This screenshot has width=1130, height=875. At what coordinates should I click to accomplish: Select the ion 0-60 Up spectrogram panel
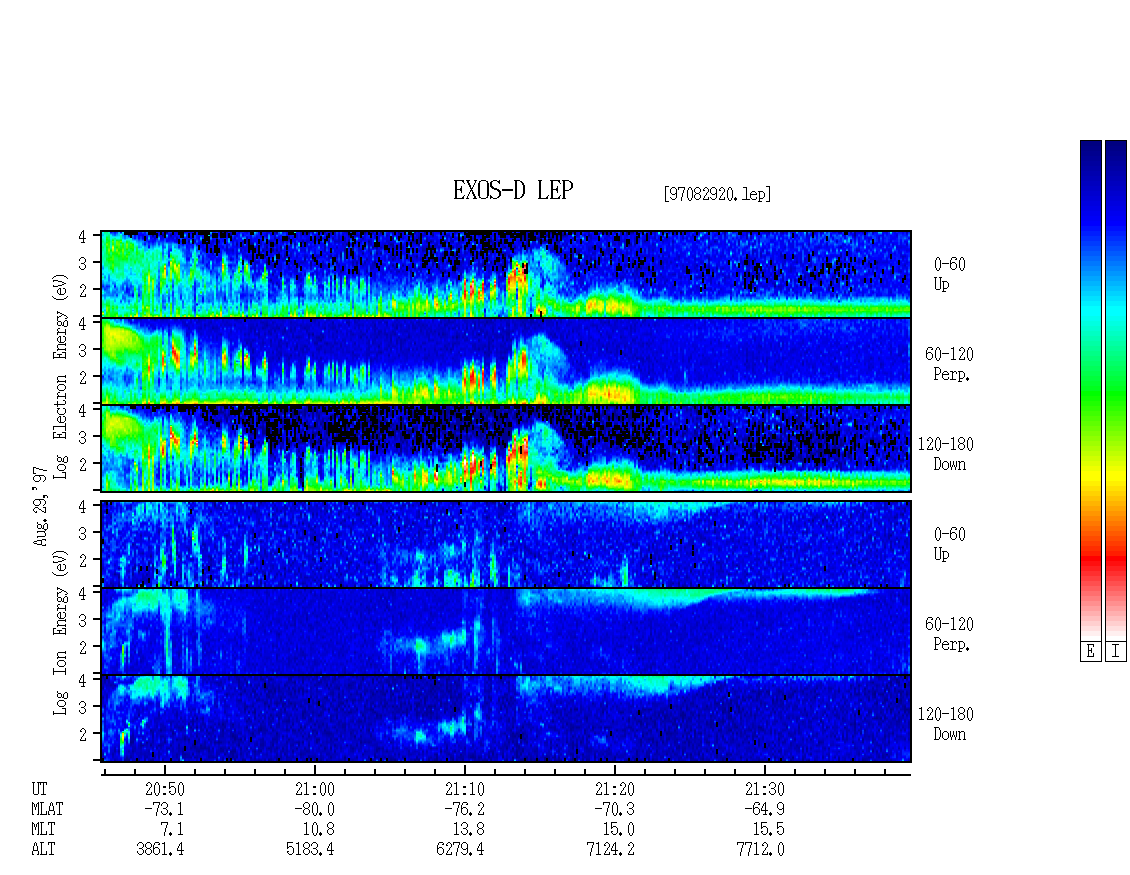(506, 544)
